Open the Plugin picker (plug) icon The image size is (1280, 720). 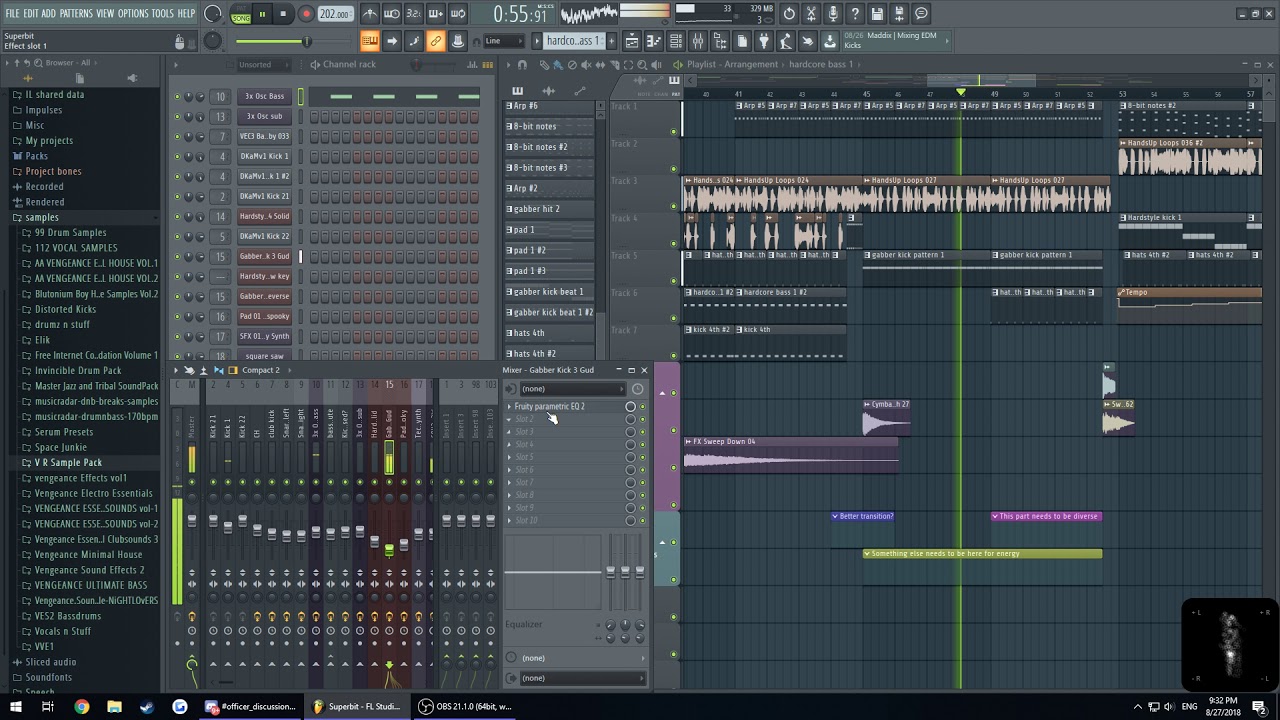pos(764,41)
